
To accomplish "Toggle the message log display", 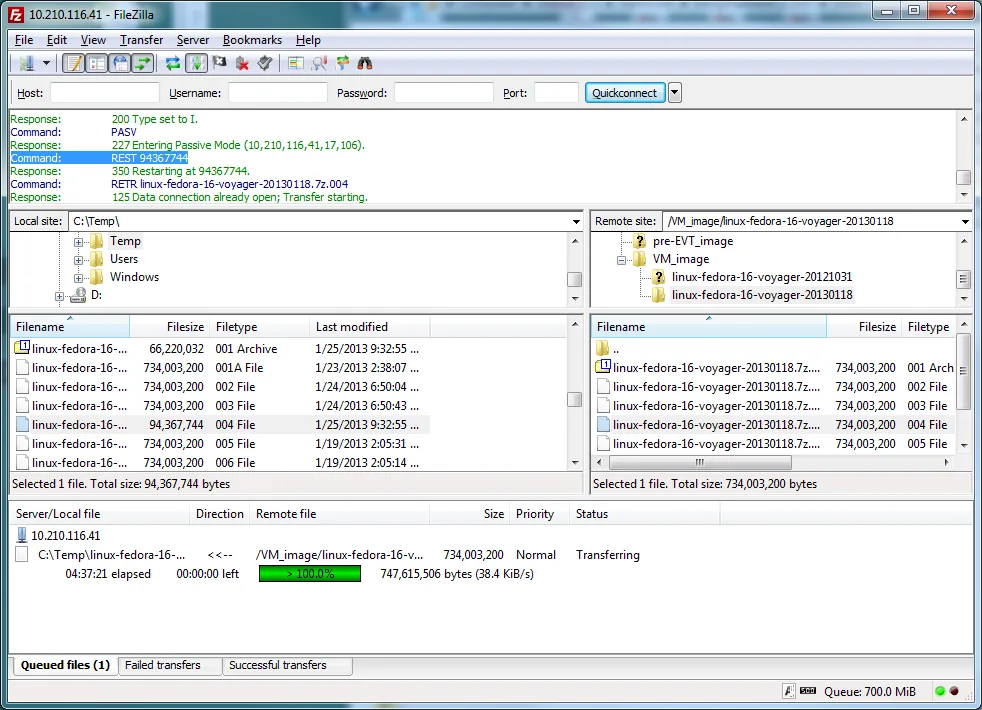I will click(74, 63).
